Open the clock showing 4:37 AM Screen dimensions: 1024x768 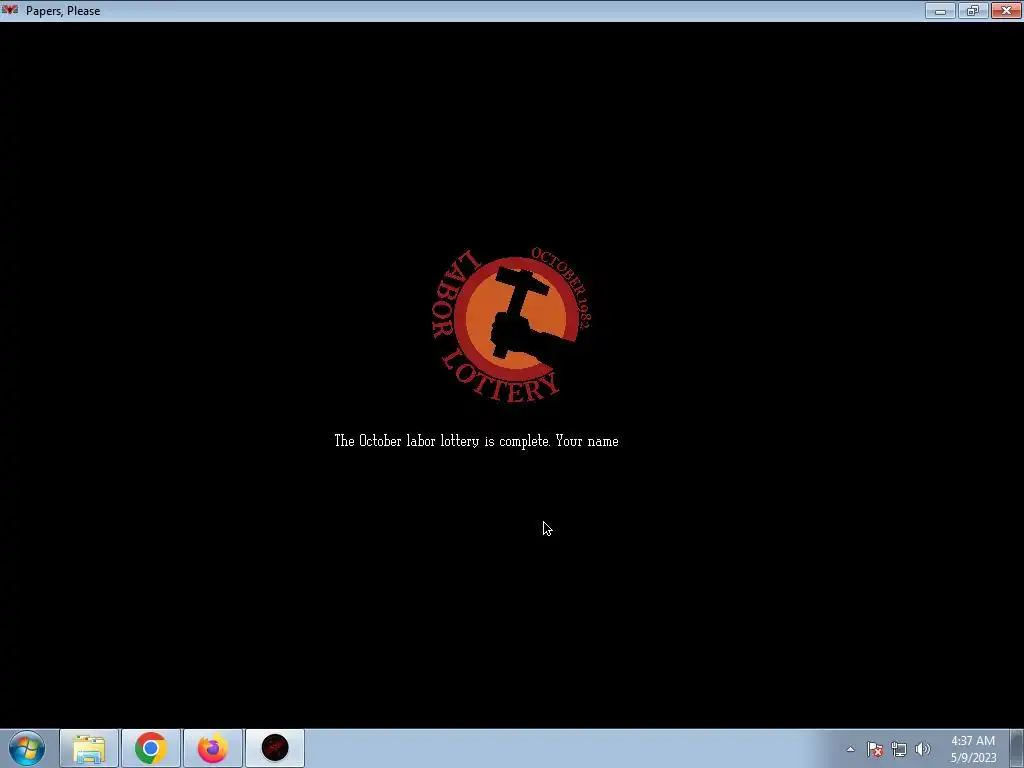coord(973,749)
